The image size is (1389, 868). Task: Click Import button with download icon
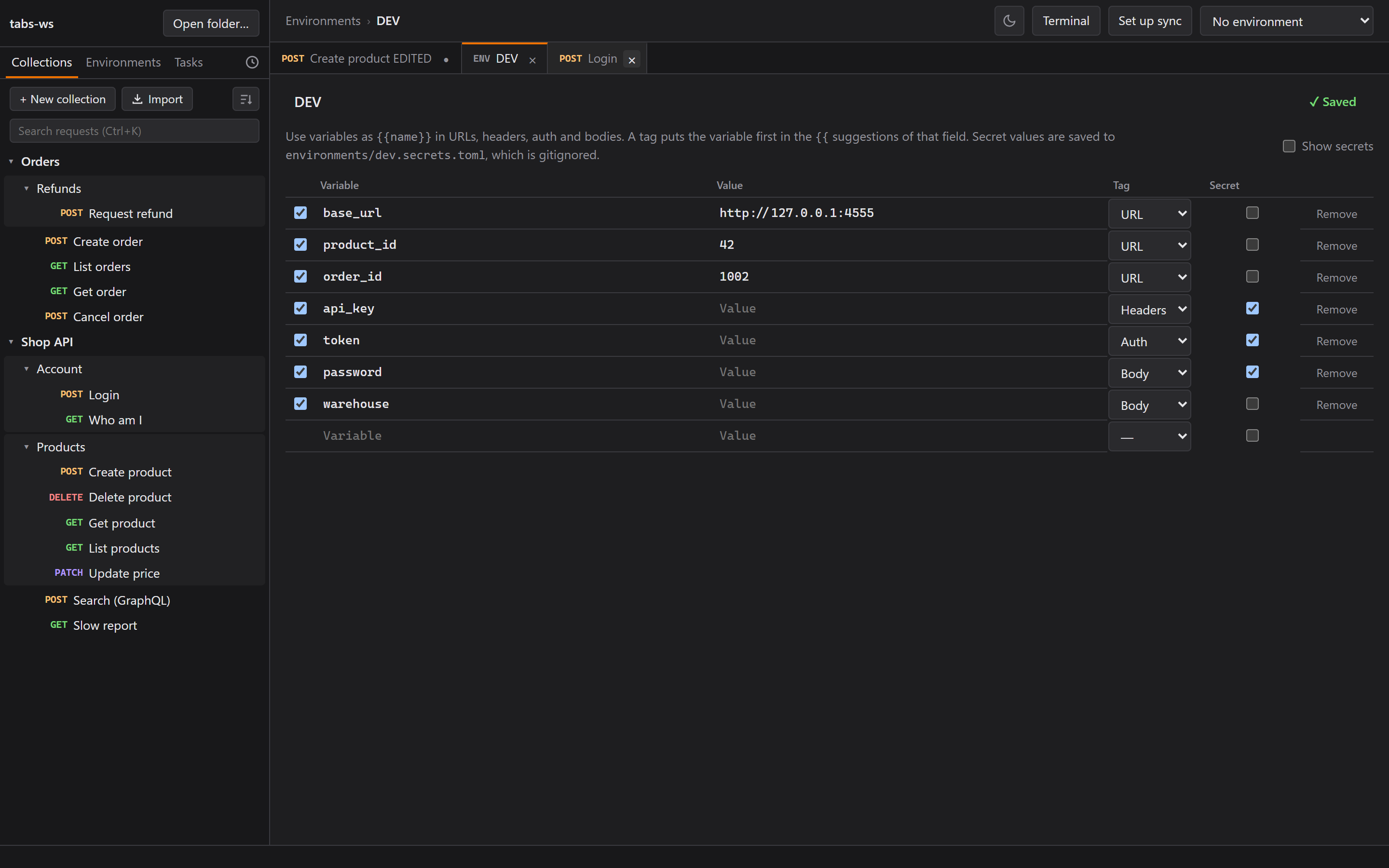(157, 99)
